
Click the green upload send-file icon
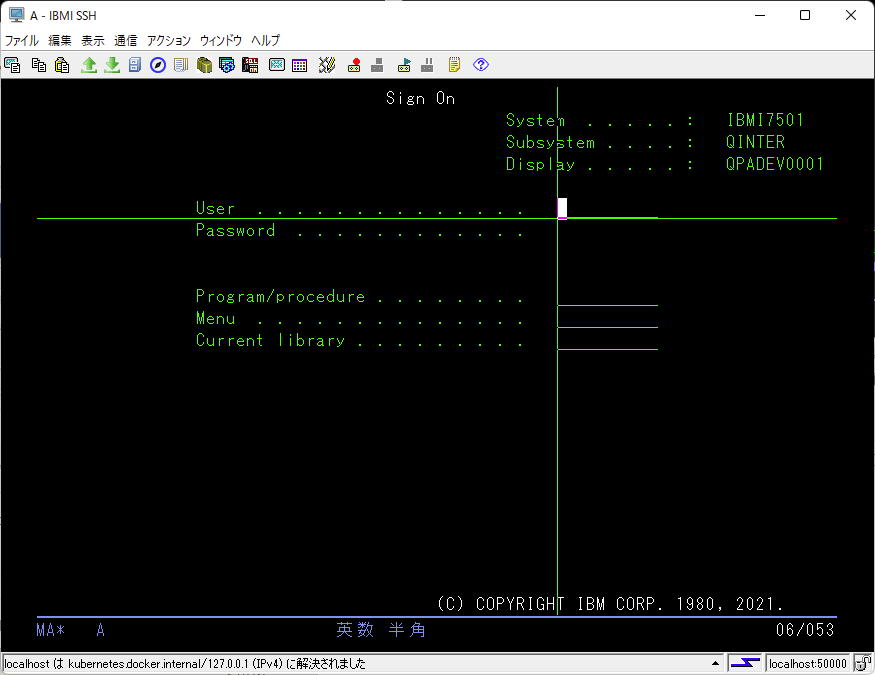(89, 65)
